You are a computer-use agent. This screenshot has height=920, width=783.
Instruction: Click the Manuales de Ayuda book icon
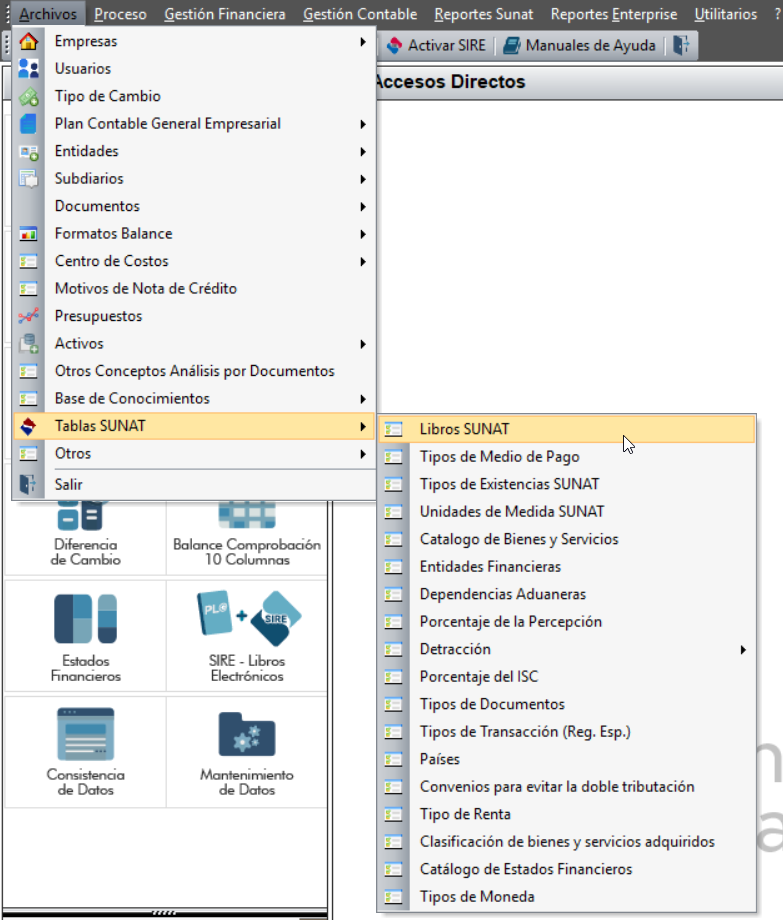[x=512, y=45]
